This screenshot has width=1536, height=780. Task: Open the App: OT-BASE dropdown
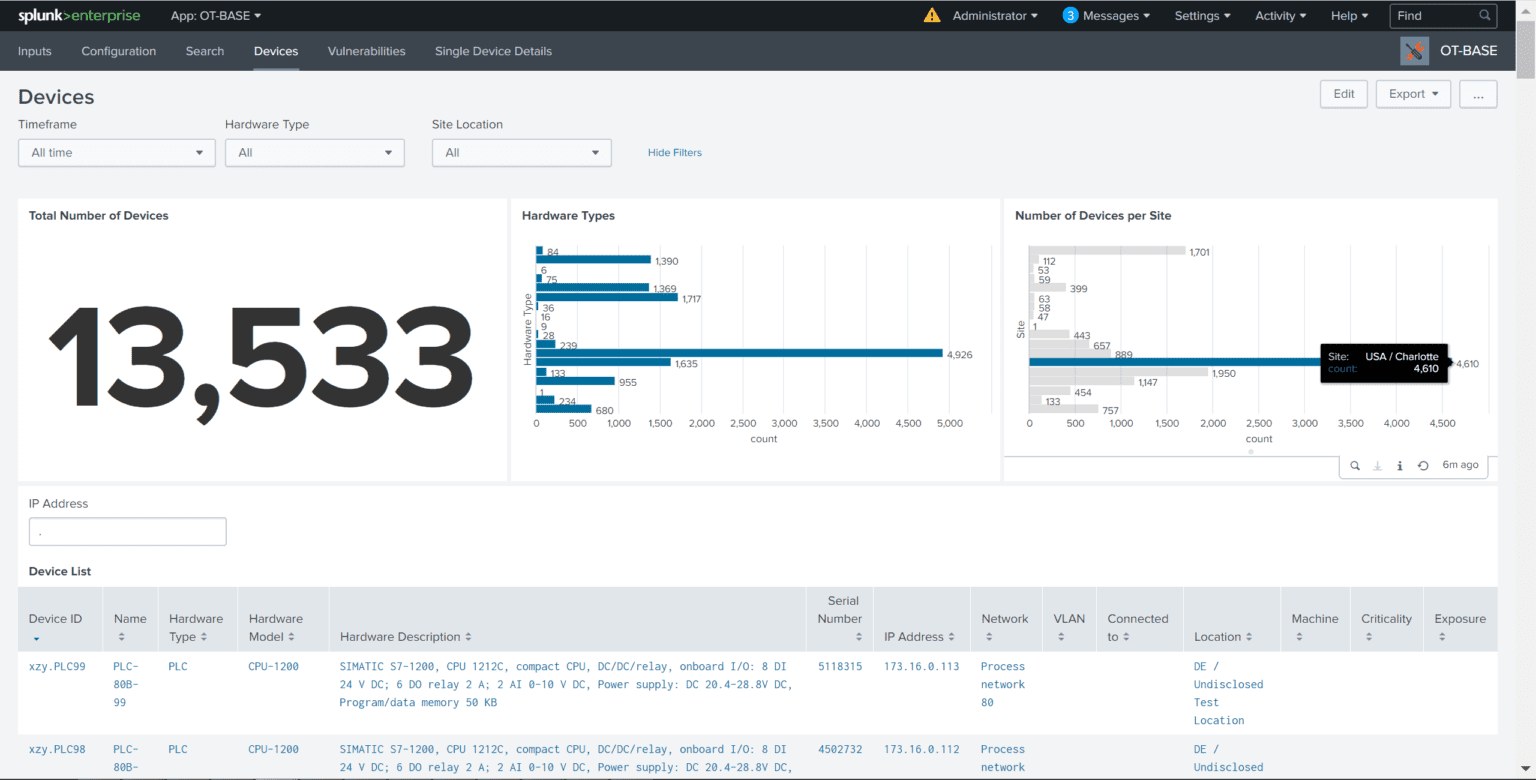click(x=216, y=16)
